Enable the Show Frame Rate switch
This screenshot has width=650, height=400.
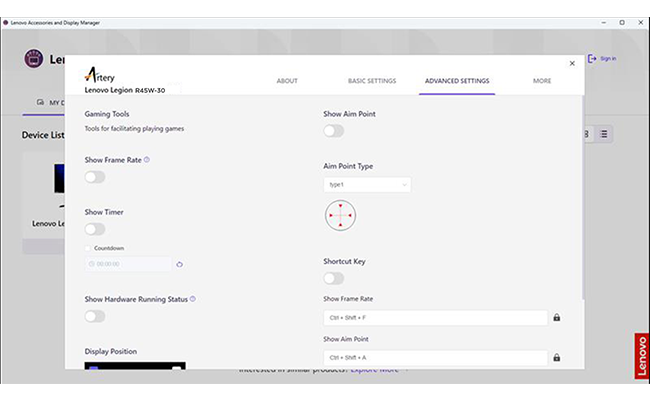coord(95,177)
